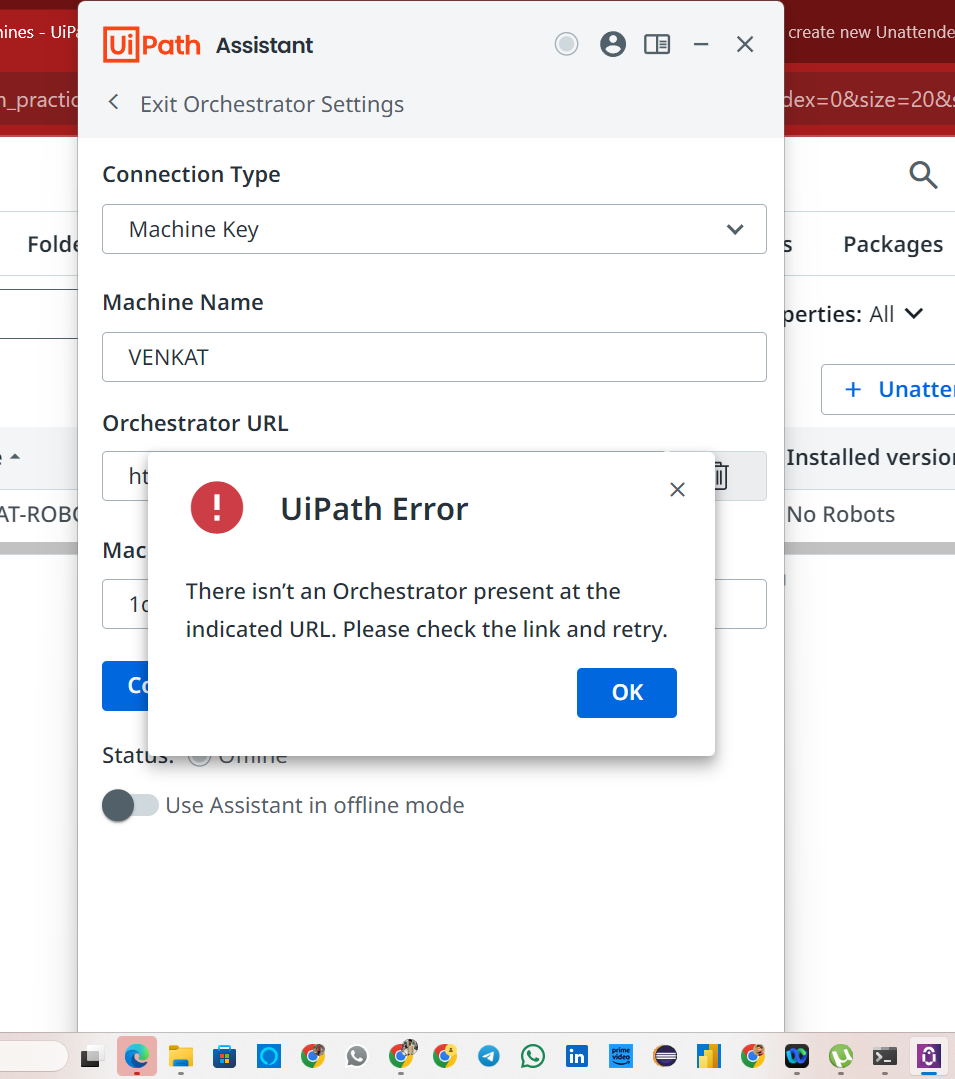
Task: Open the terminal icon on taskbar
Action: 885,1056
